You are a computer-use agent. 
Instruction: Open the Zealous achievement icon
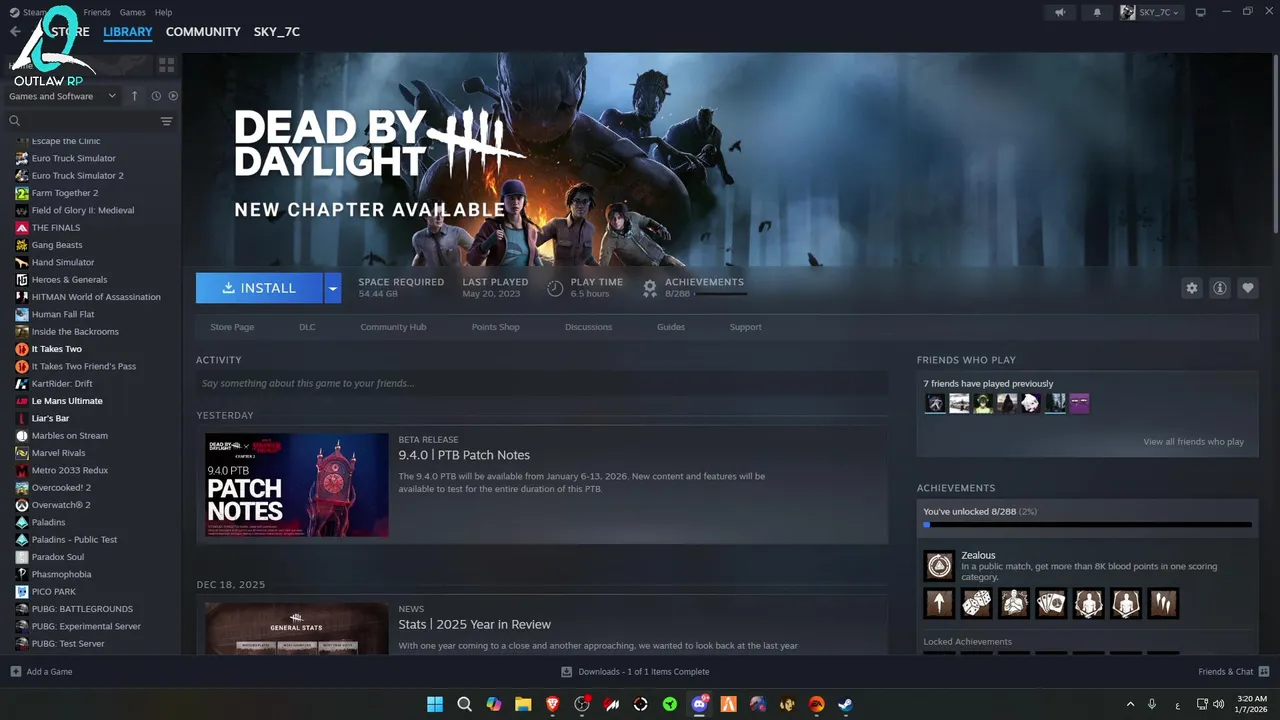[939, 566]
